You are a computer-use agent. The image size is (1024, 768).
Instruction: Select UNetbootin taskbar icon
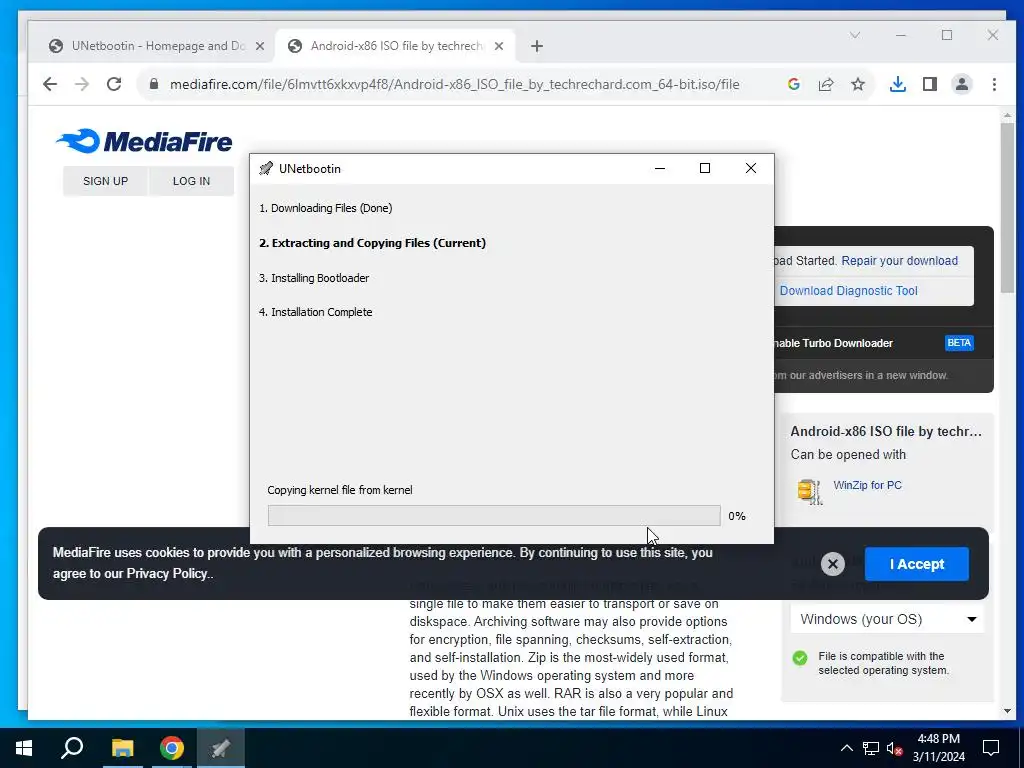click(x=221, y=748)
